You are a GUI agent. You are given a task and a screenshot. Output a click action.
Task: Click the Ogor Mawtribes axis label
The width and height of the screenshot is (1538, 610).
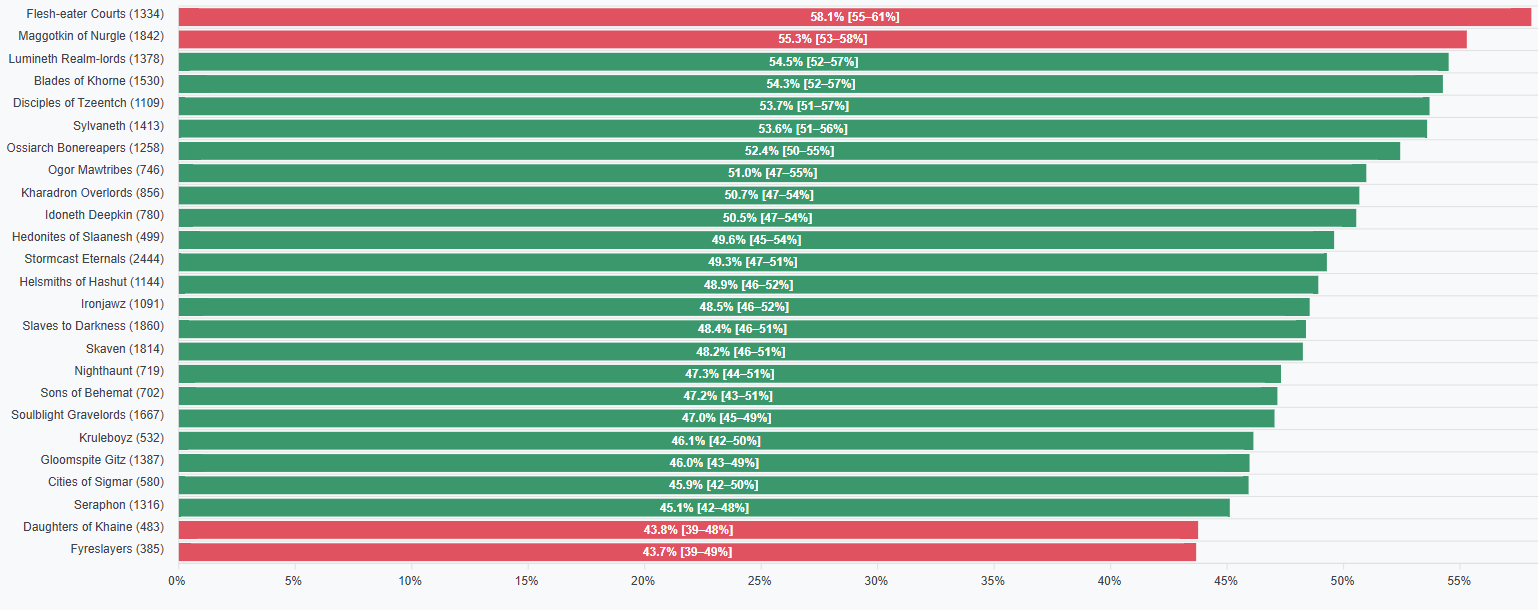(x=106, y=170)
